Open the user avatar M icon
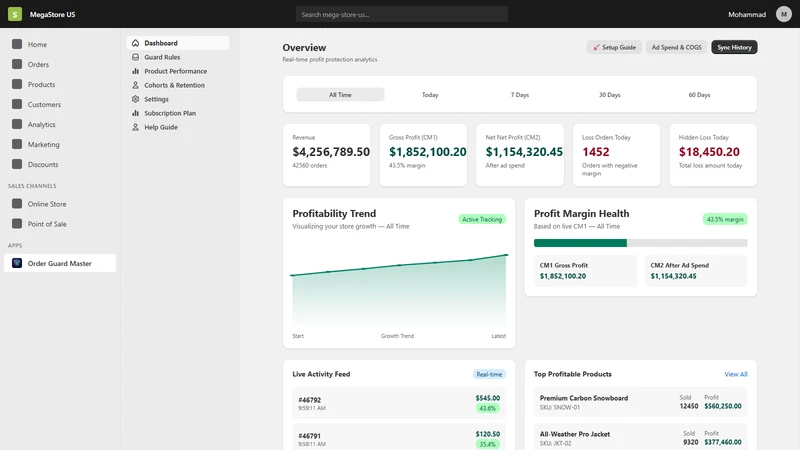This screenshot has height=450, width=800. tap(784, 14)
